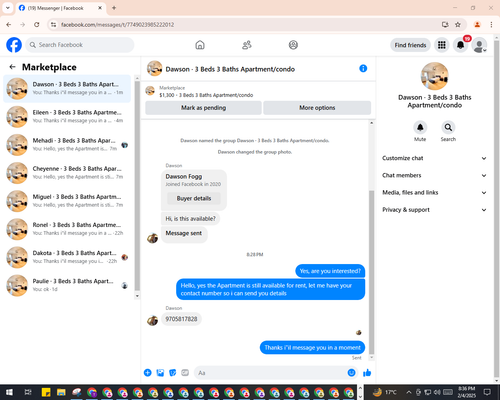
Task: Click Mark as pending button
Action: (203, 108)
